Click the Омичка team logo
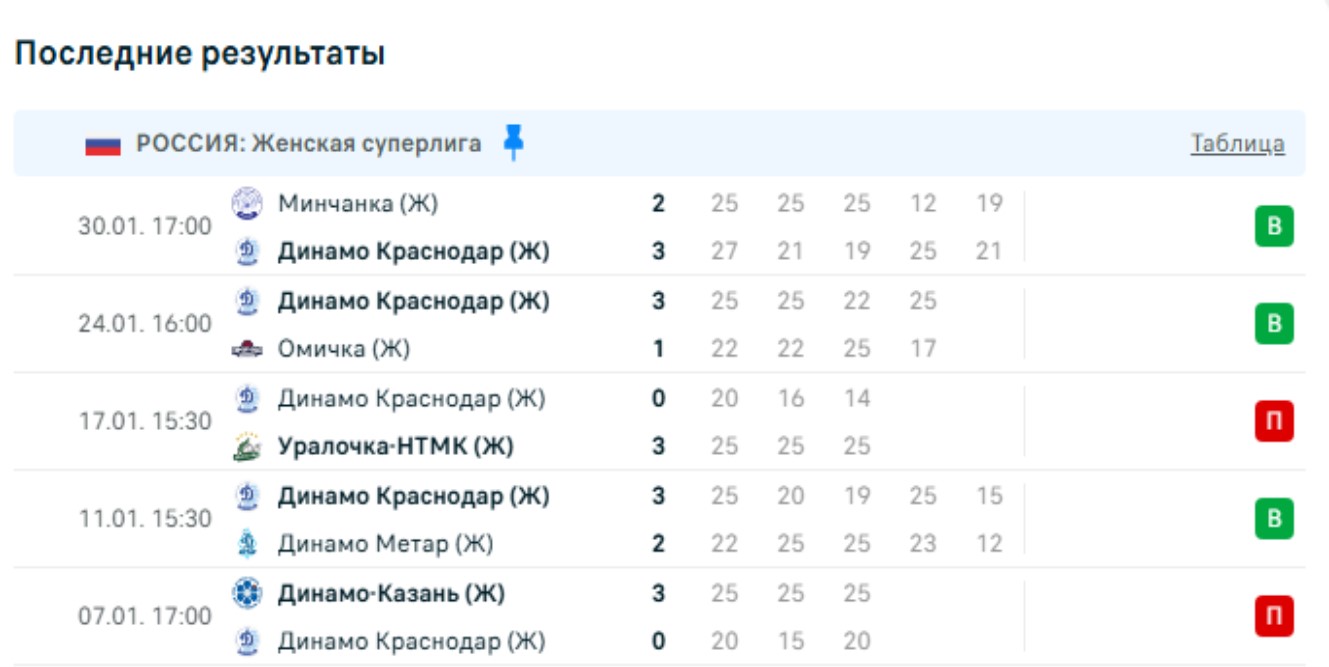Viewport: 1329px width, 667px height. pos(247,349)
